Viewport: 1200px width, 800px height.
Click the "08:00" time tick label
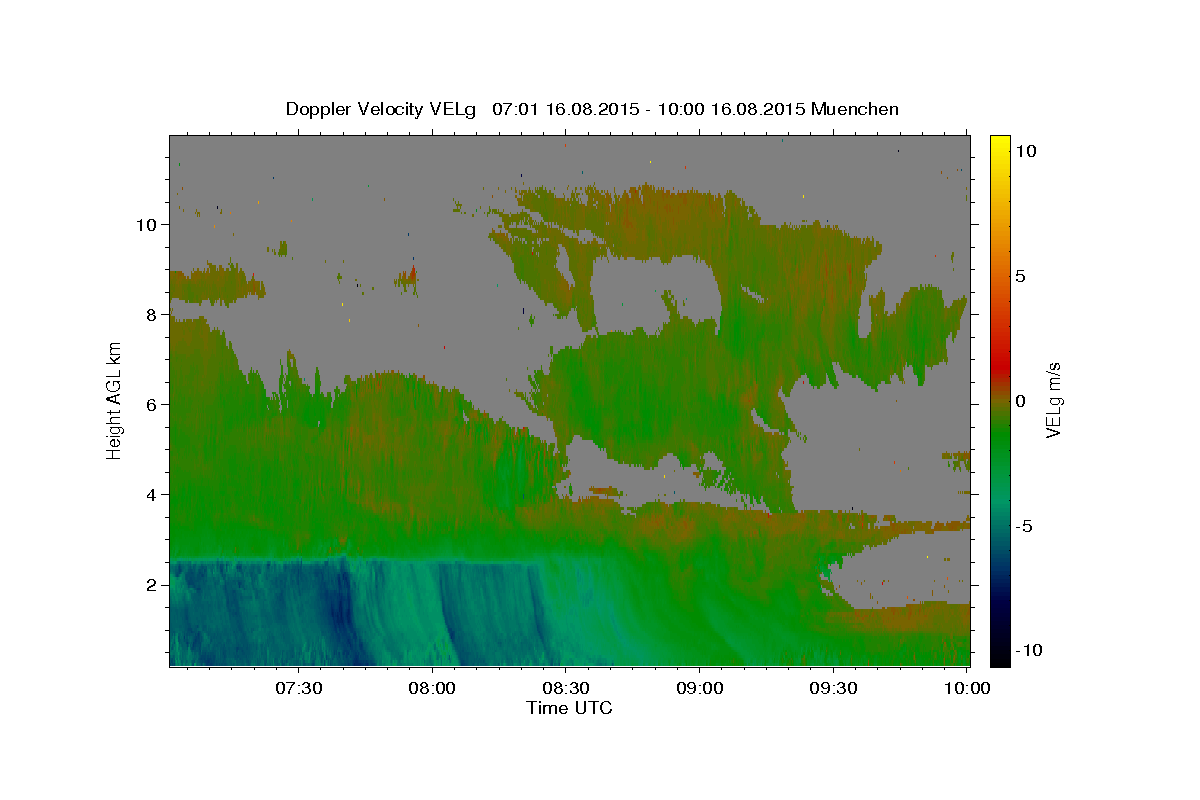click(432, 689)
